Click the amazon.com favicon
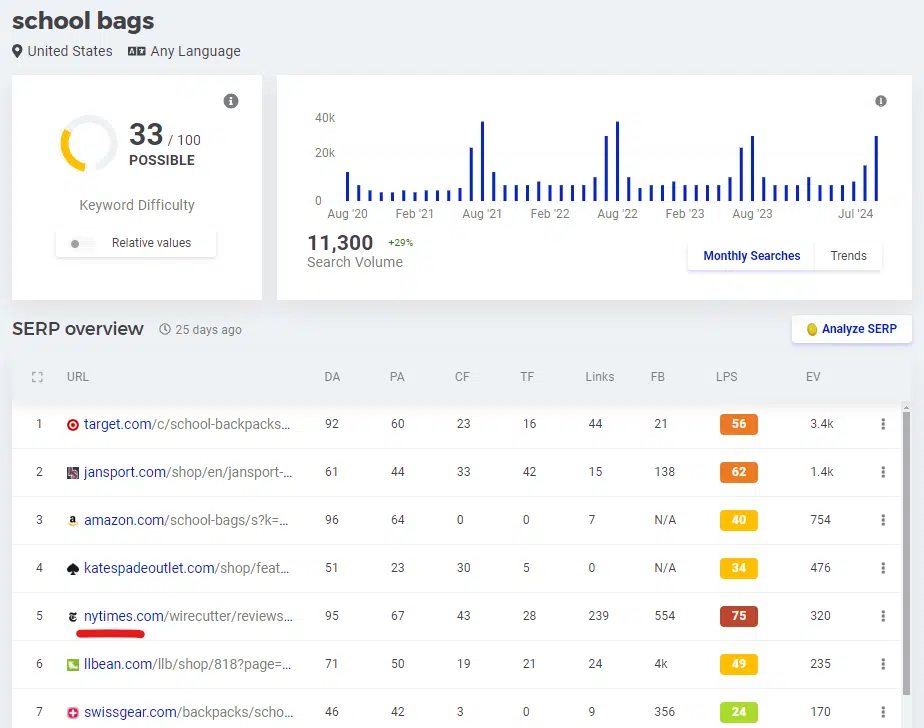Viewport: 924px width, 728px height. (72, 521)
